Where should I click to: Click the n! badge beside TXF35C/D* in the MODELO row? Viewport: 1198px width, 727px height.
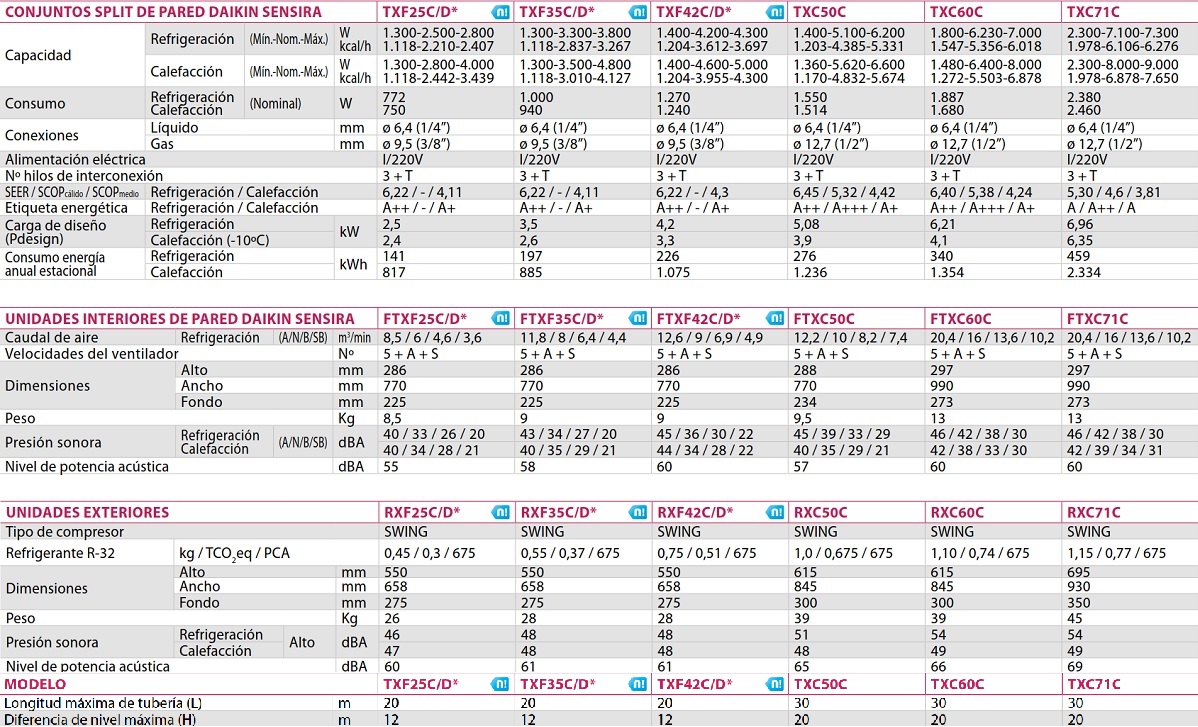(x=637, y=684)
